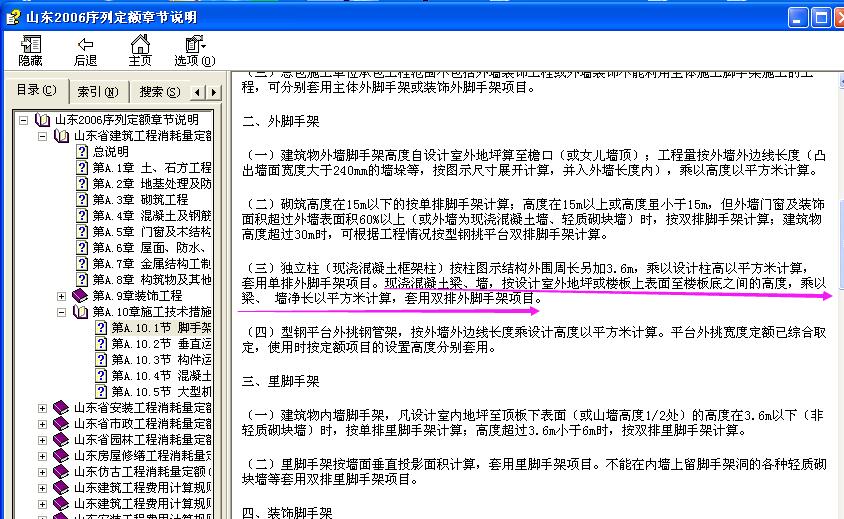Click the help icon in the title bar

point(13,17)
